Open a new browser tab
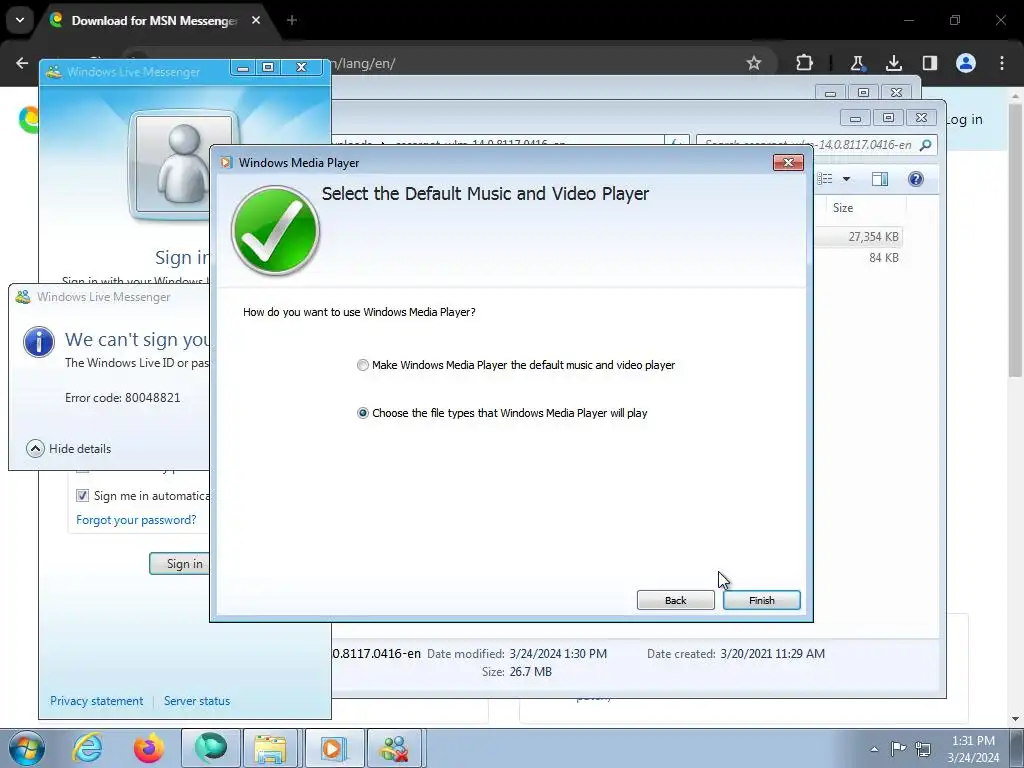 (292, 20)
